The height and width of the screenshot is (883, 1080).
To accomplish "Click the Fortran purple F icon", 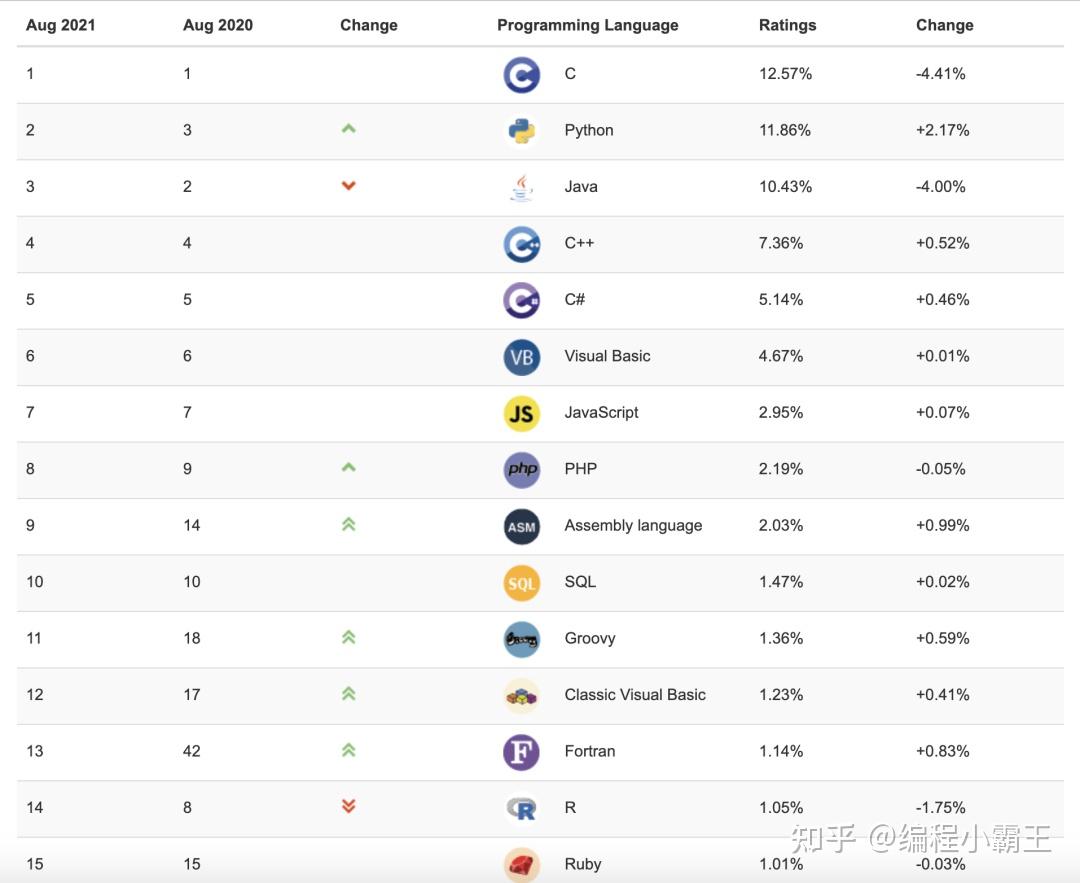I will [x=521, y=752].
